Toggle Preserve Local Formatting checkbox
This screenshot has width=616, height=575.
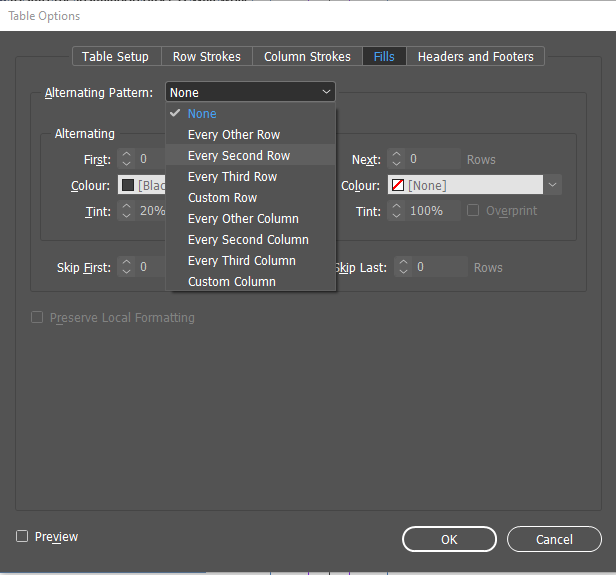point(37,317)
